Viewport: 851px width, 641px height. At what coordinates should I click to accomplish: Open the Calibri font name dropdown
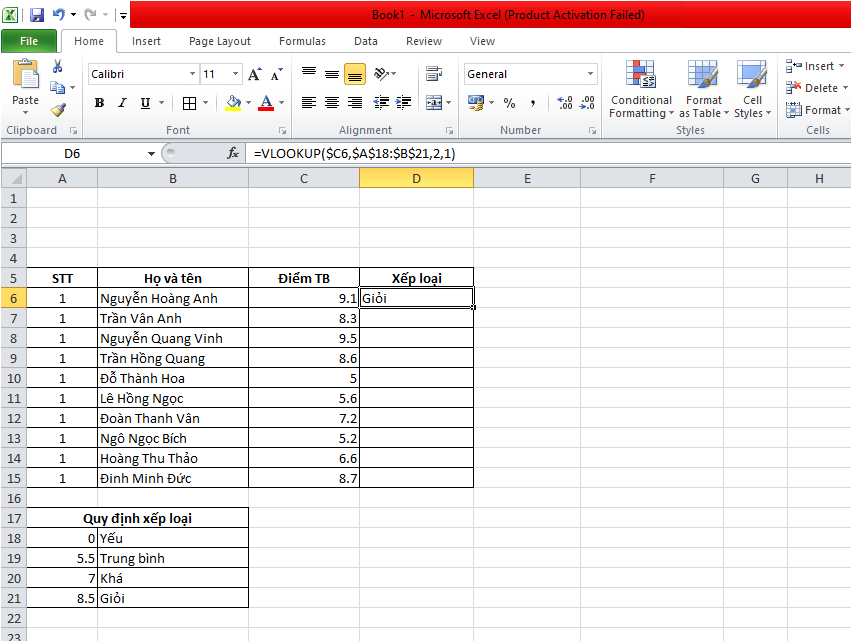[192, 74]
